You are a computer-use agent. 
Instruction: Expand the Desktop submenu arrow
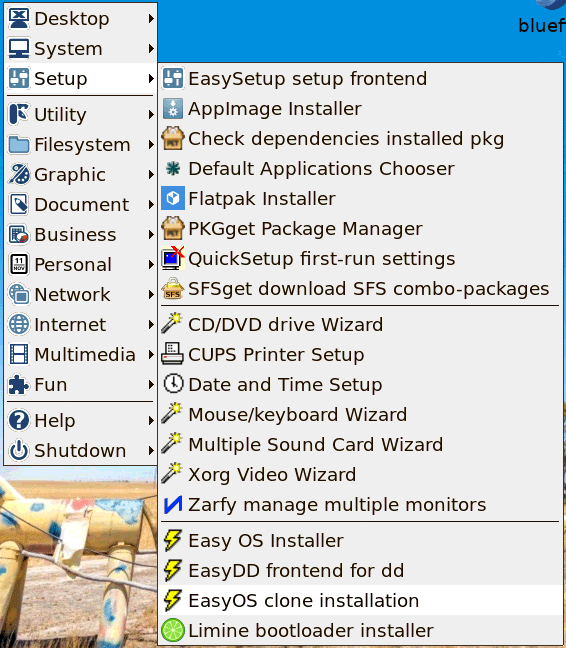(x=151, y=19)
